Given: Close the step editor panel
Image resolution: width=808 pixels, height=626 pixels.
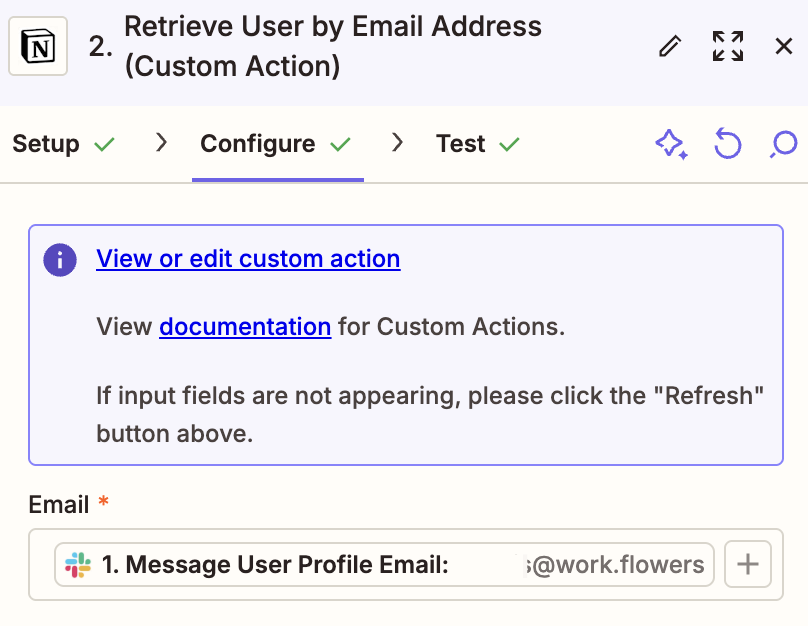Looking at the screenshot, I should 784,46.
